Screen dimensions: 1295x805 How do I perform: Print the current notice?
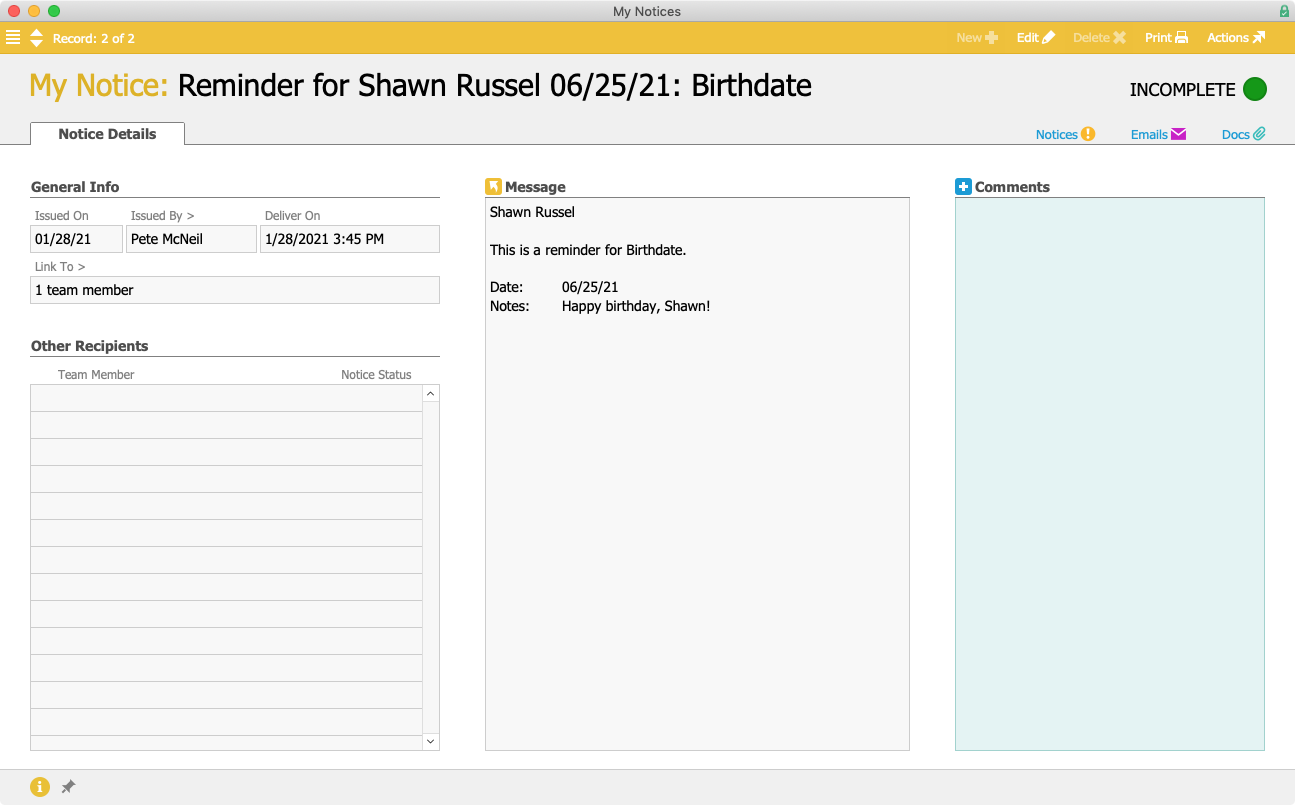(1166, 37)
